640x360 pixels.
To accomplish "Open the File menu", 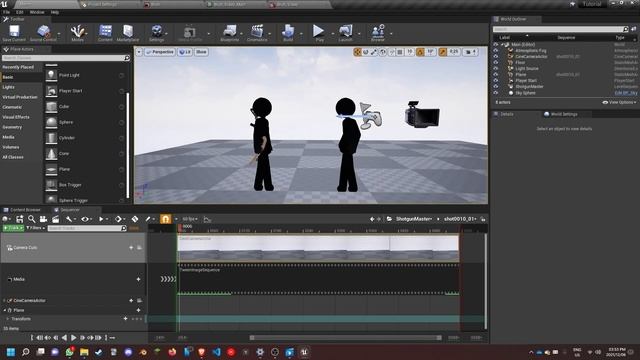I will (x=7, y=12).
